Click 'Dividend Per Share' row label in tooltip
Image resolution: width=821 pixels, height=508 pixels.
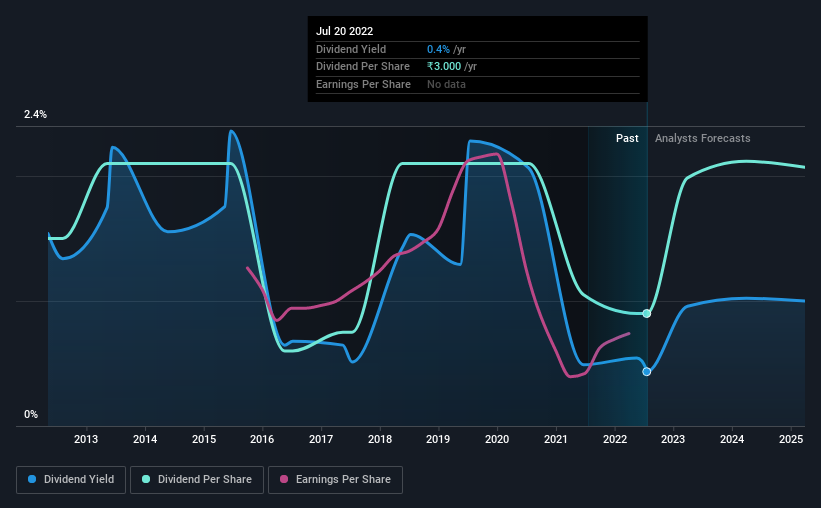363,67
